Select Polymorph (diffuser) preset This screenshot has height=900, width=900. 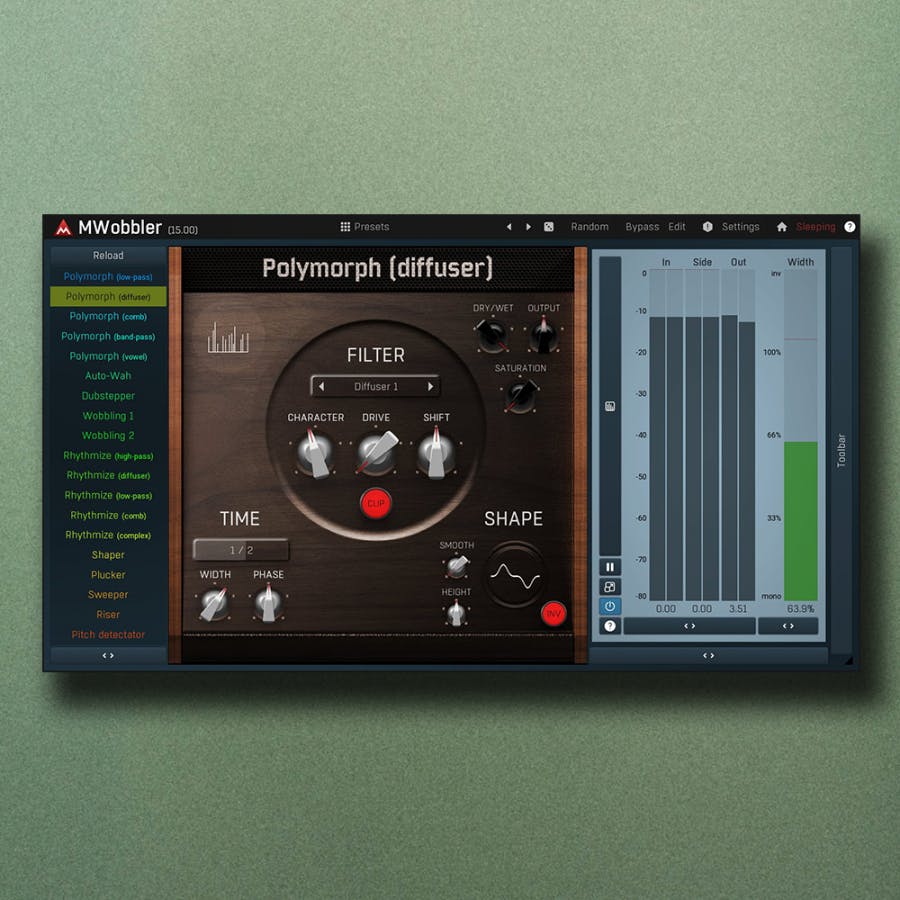tap(108, 296)
